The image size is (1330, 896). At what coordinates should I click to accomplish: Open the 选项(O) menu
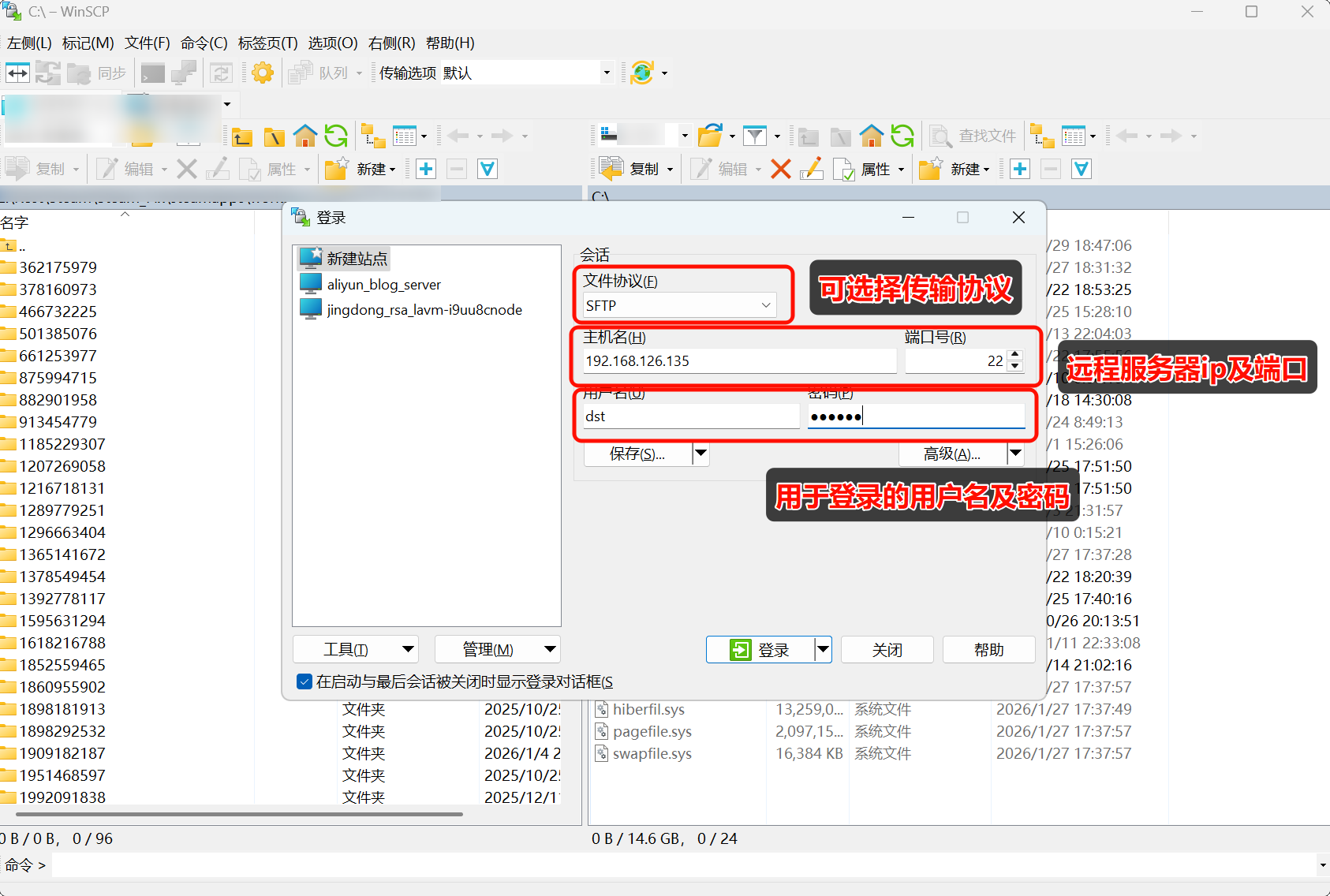(332, 43)
